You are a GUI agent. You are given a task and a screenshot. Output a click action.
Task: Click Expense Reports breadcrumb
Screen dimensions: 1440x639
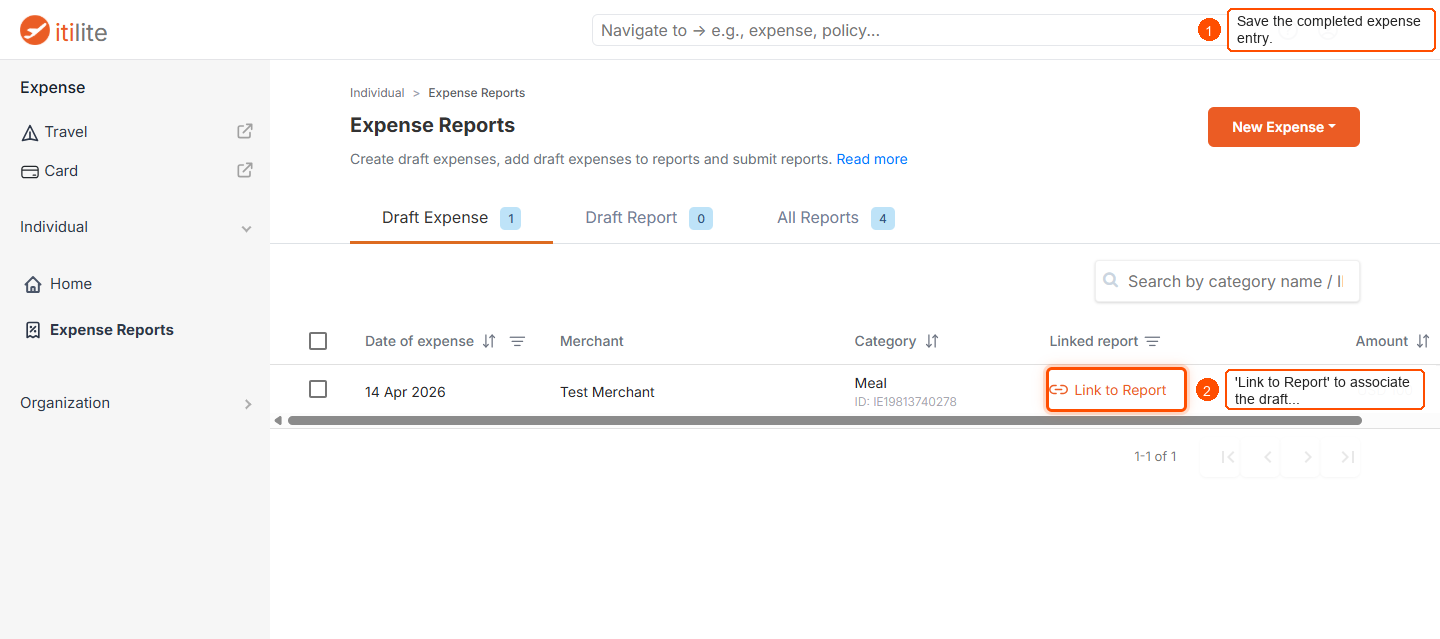[477, 93]
